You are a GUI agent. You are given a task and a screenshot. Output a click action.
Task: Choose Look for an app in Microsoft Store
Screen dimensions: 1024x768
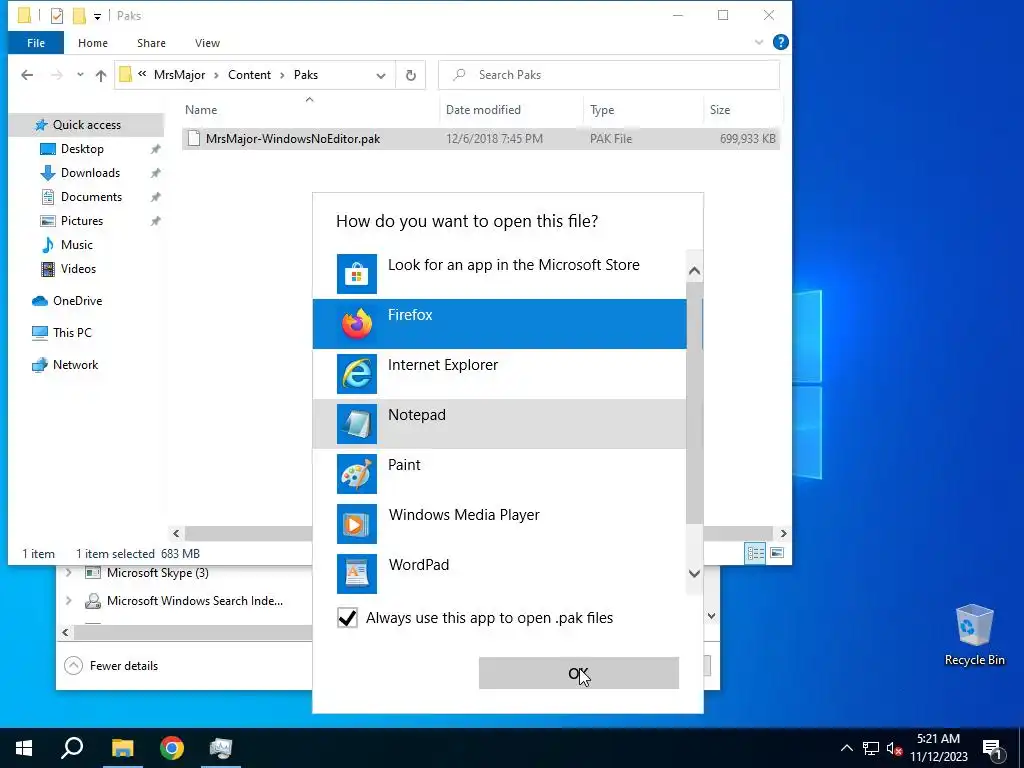pos(500,274)
